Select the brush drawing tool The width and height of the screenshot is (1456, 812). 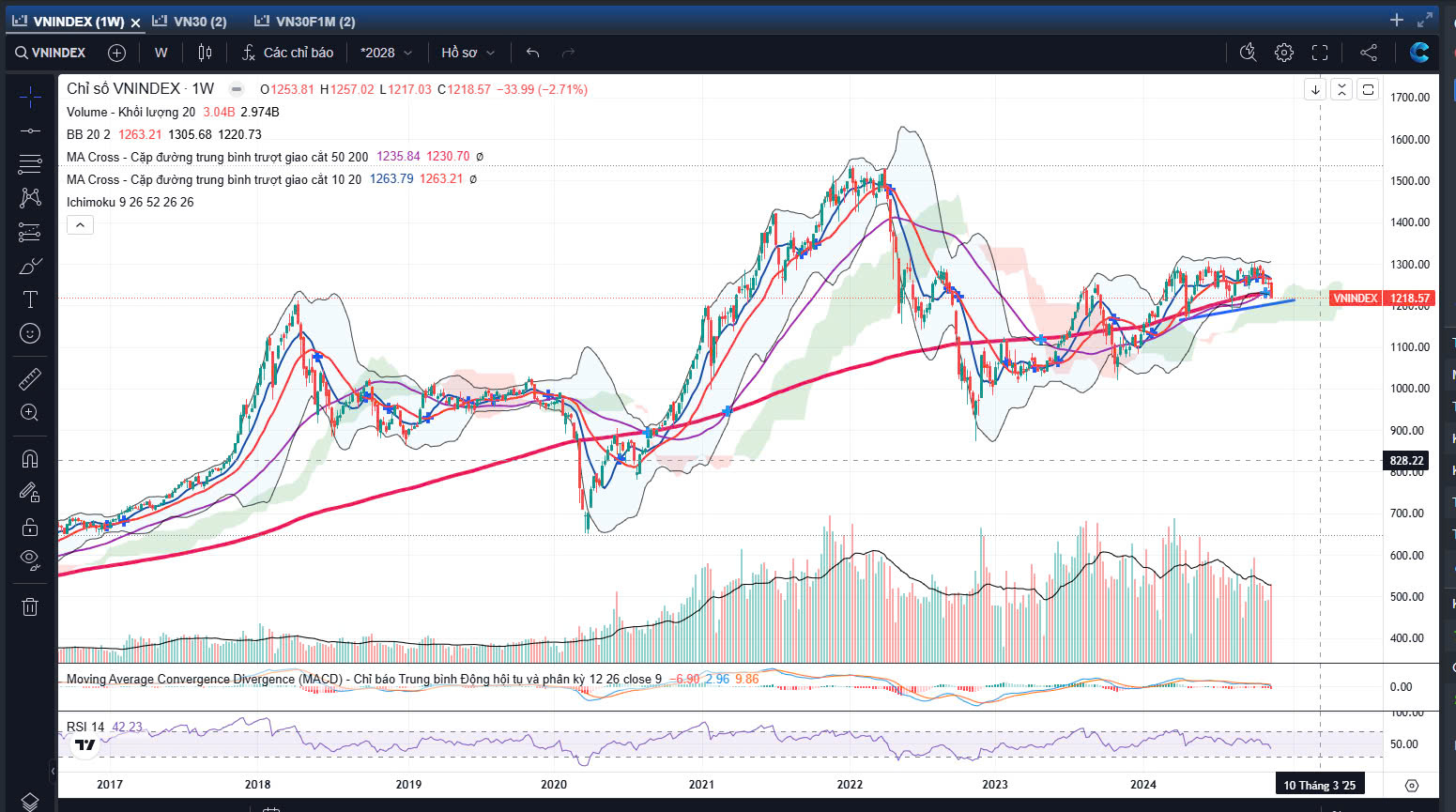coord(30,267)
